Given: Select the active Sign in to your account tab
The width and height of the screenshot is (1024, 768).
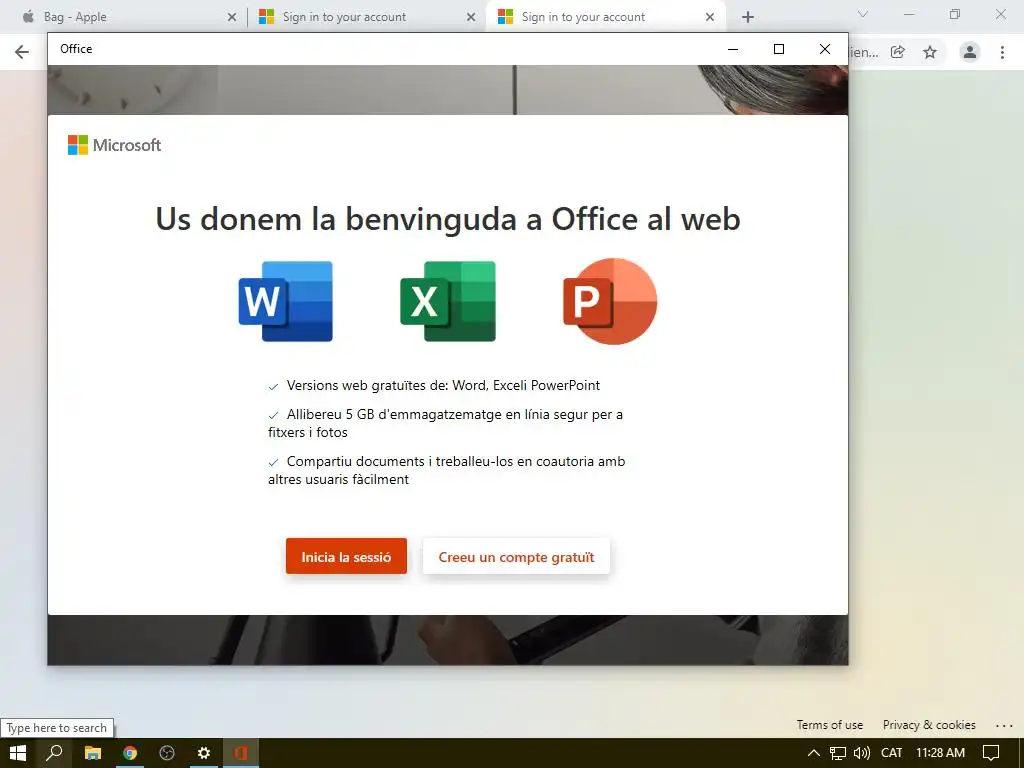Looking at the screenshot, I should pyautogui.click(x=604, y=17).
